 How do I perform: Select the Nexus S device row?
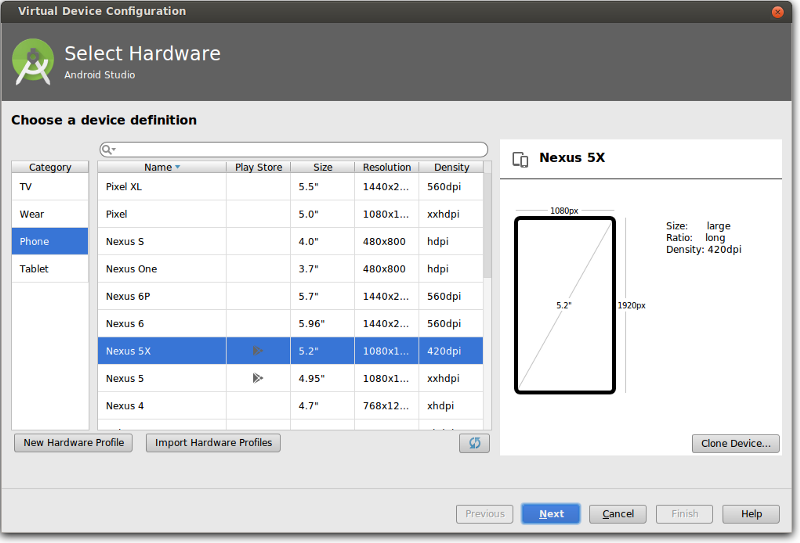point(290,241)
